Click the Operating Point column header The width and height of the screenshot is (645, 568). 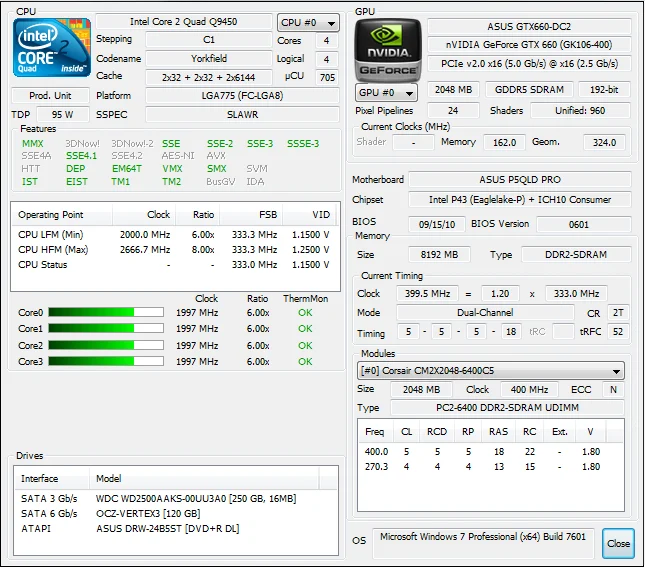pyautogui.click(x=62, y=215)
